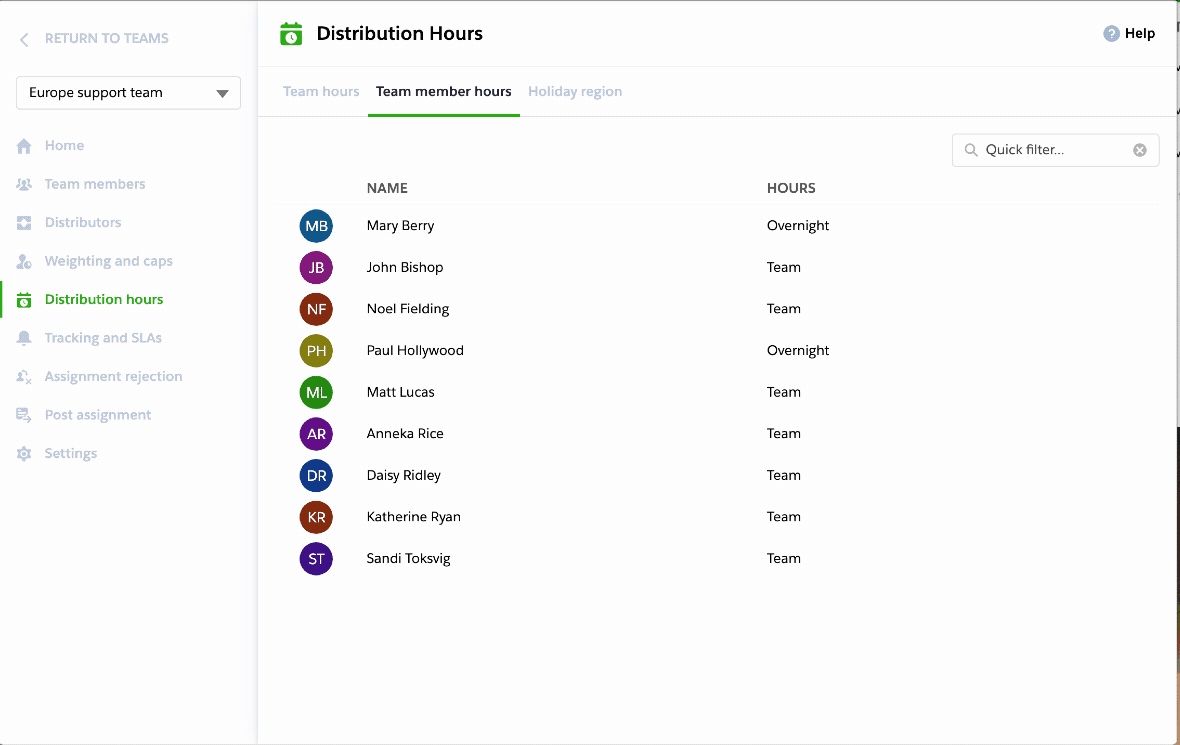1180x745 pixels.
Task: Click the AR avatar for Anneka Rice
Action: pos(316,433)
